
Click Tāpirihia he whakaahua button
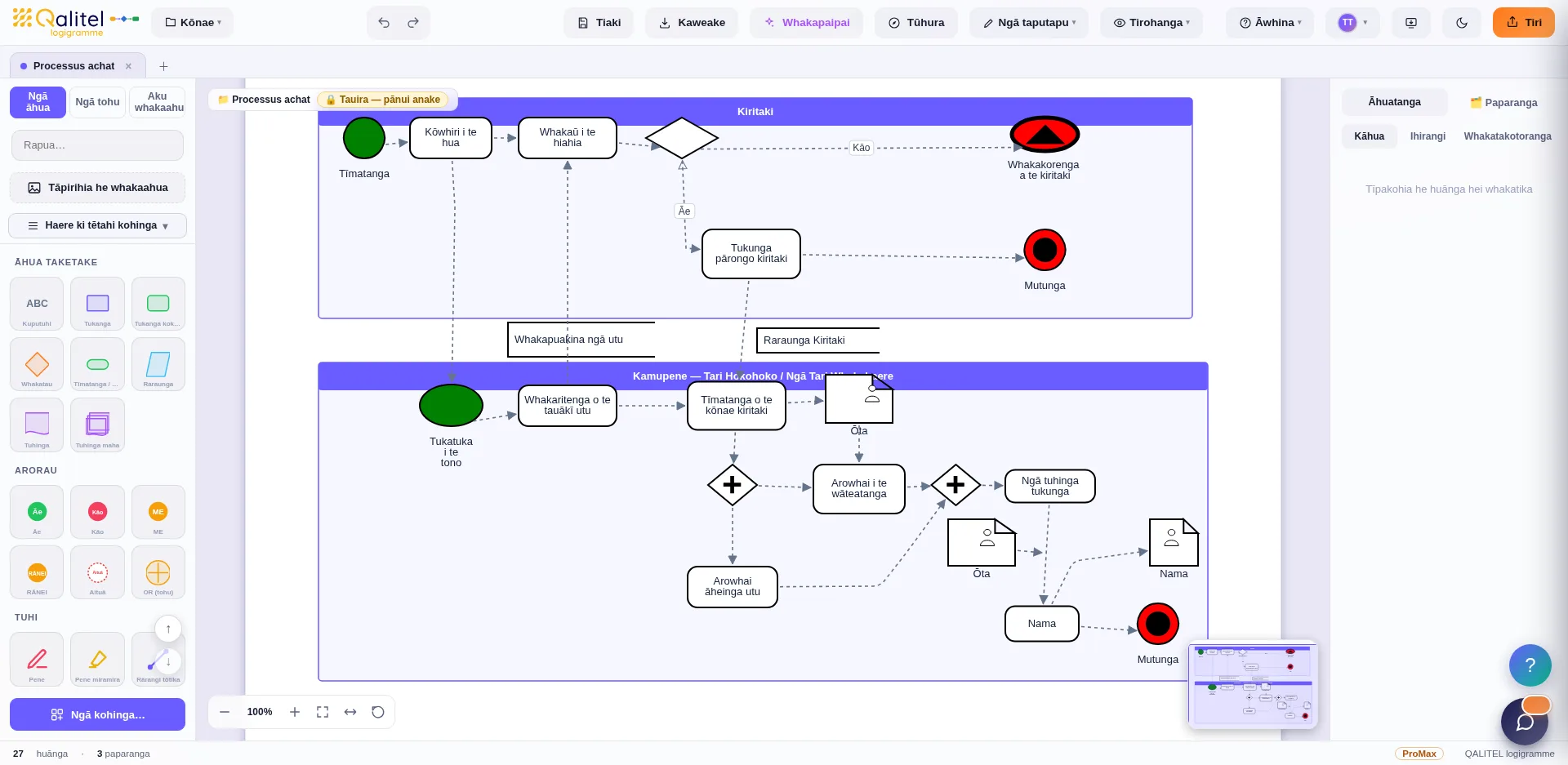(x=98, y=188)
